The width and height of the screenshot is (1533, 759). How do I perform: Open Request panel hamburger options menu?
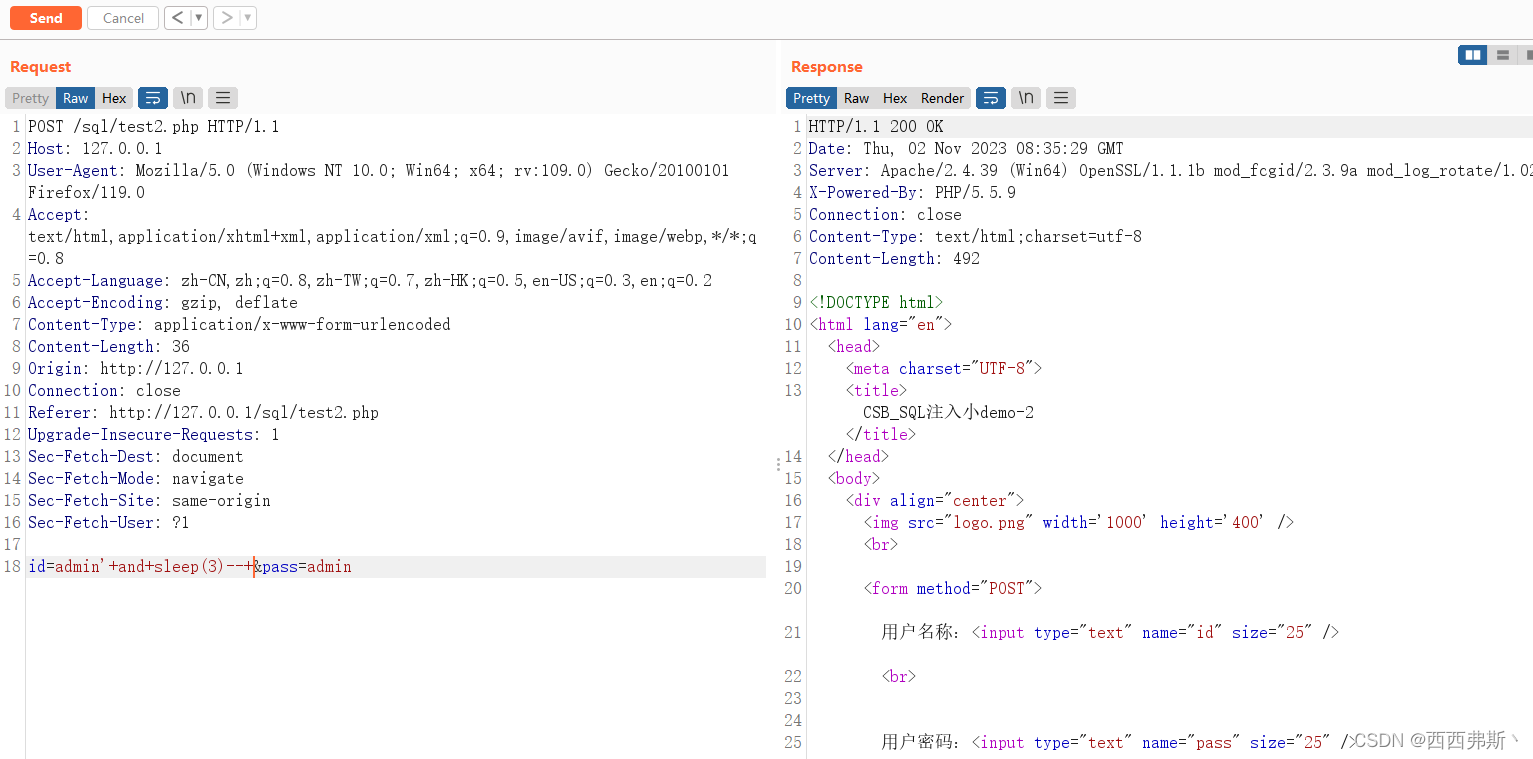pyautogui.click(x=223, y=98)
